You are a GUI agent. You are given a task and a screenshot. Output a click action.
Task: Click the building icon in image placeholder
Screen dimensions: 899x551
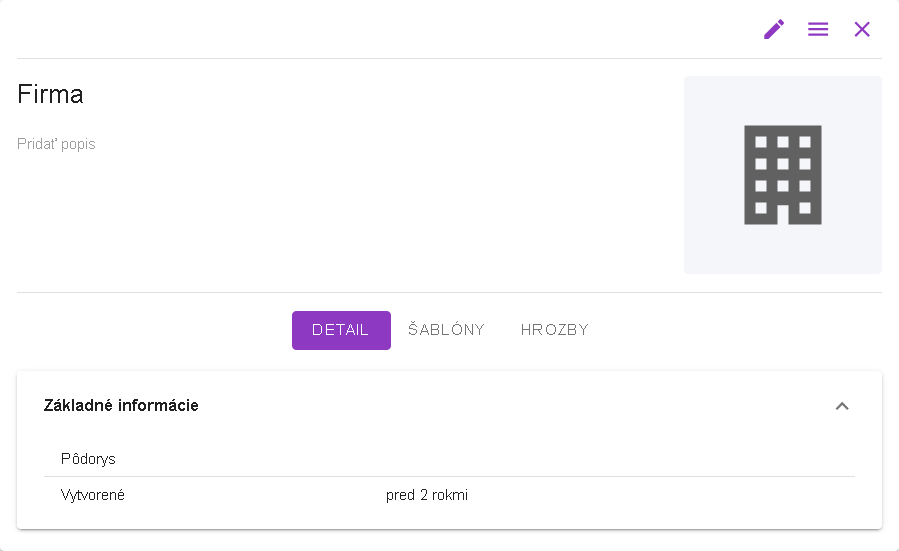point(783,175)
